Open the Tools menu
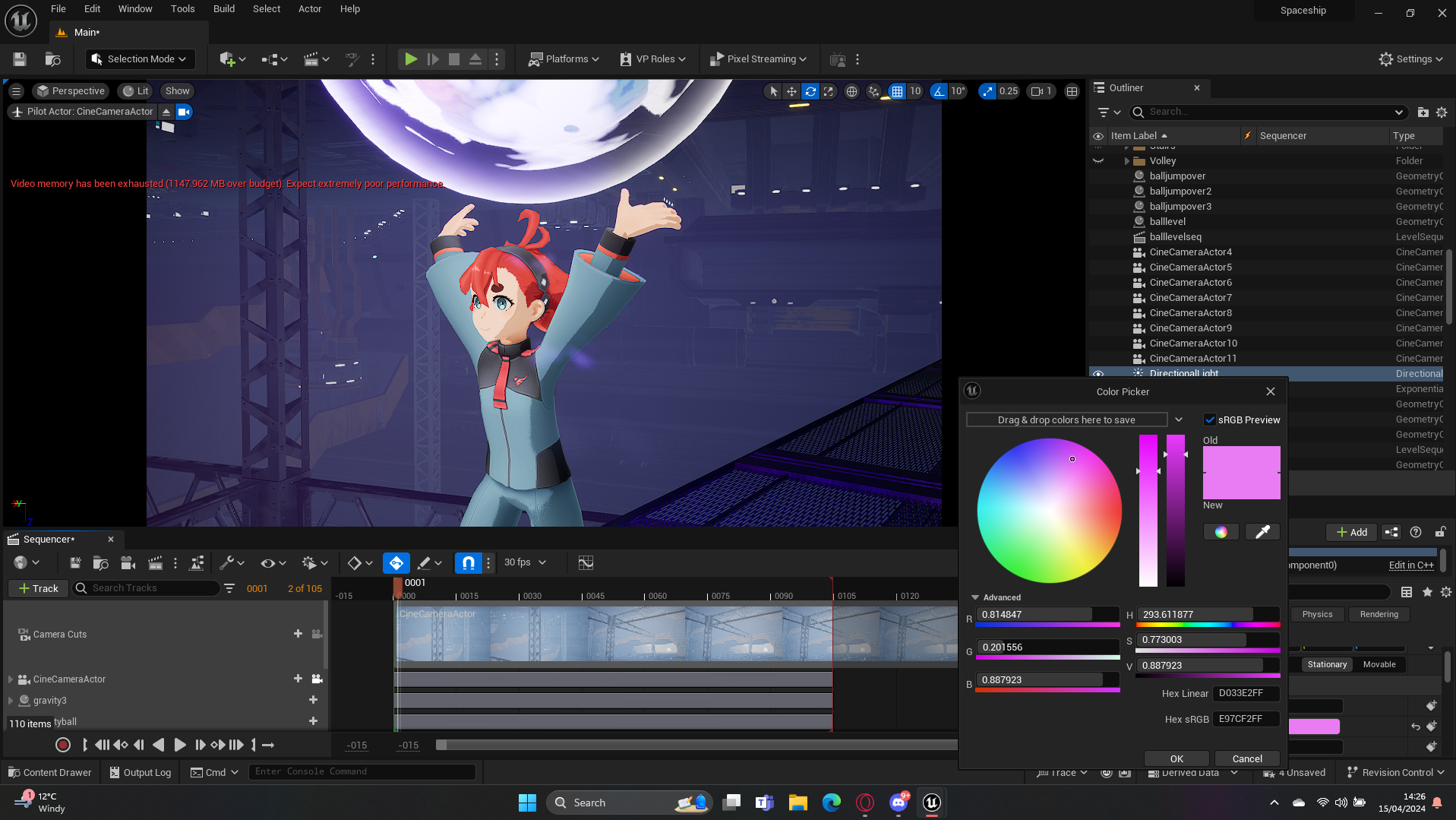Viewport: 1456px width, 820px height. tap(183, 9)
